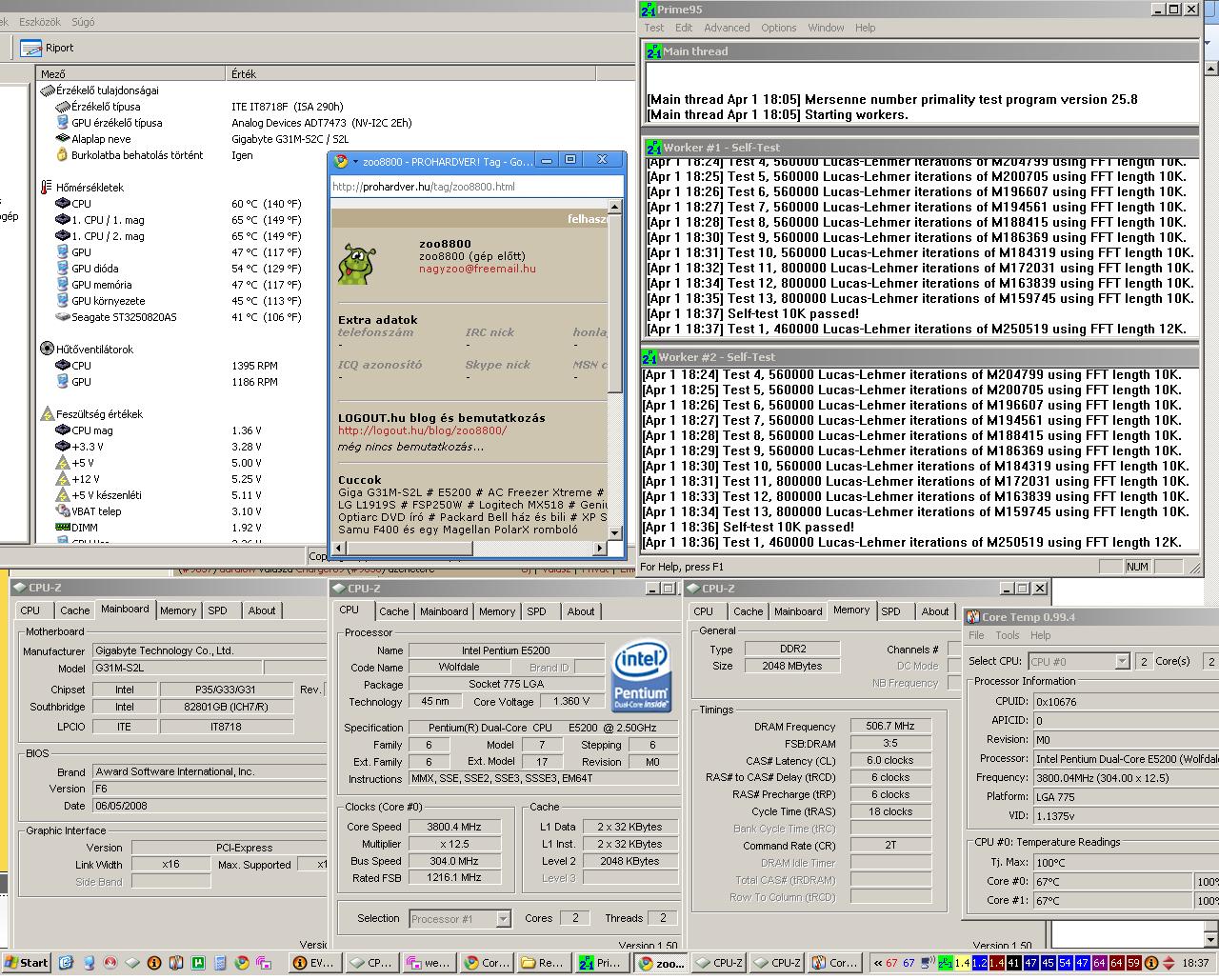Image resolution: width=1219 pixels, height=980 pixels.
Task: Launch Chrome from the quick launch bar
Action: point(242,963)
